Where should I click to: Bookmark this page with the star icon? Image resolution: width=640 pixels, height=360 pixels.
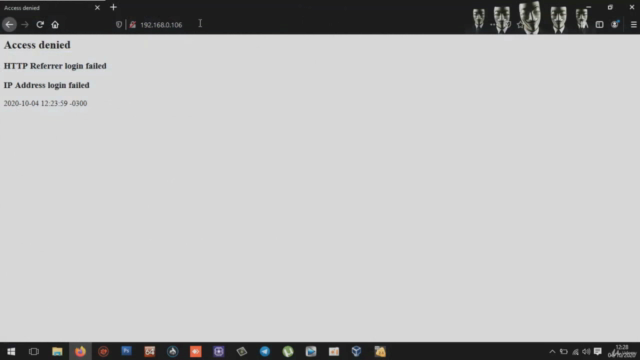click(520, 24)
